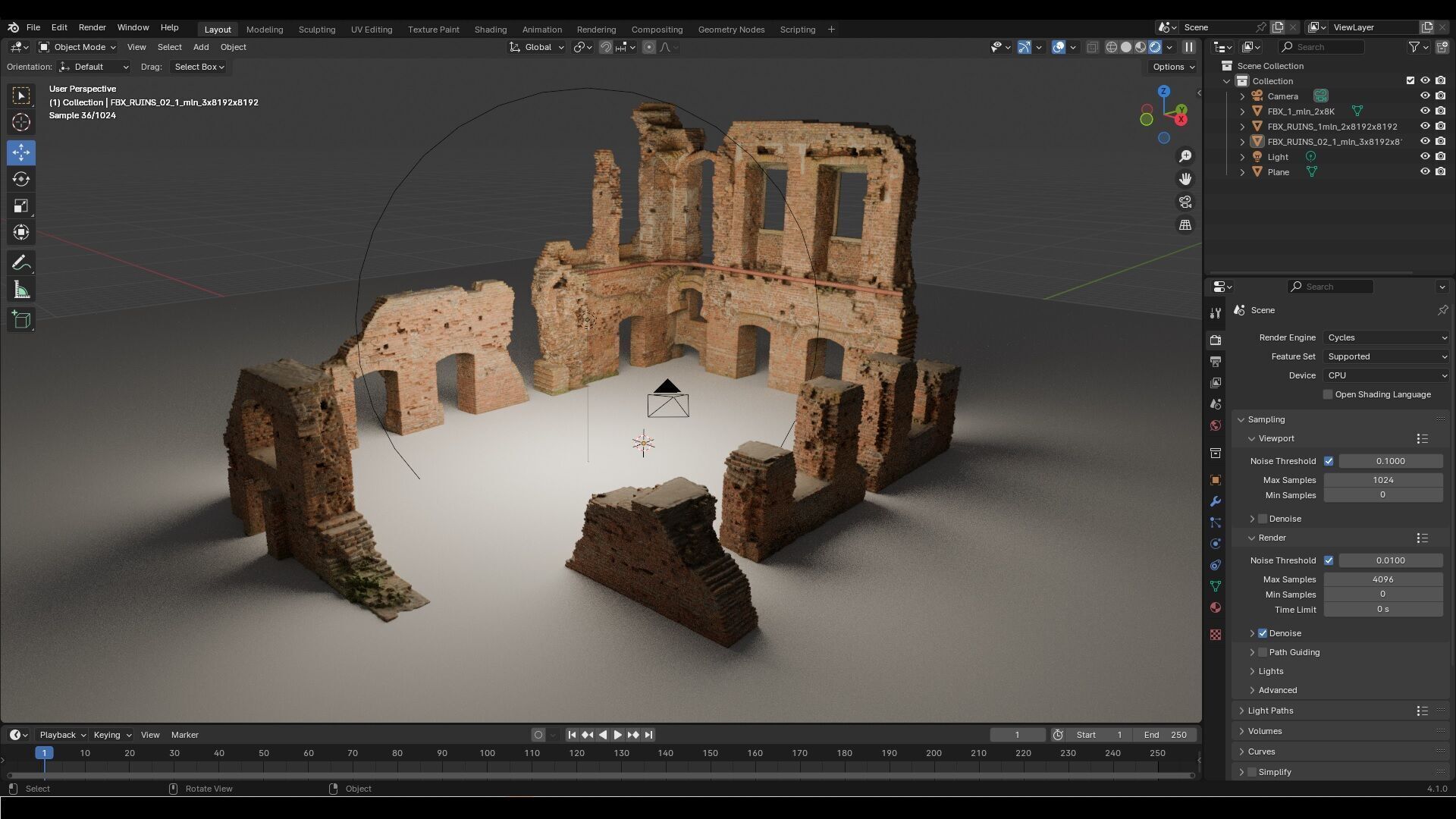
Task: Open the Object properties tab
Action: 1216,480
